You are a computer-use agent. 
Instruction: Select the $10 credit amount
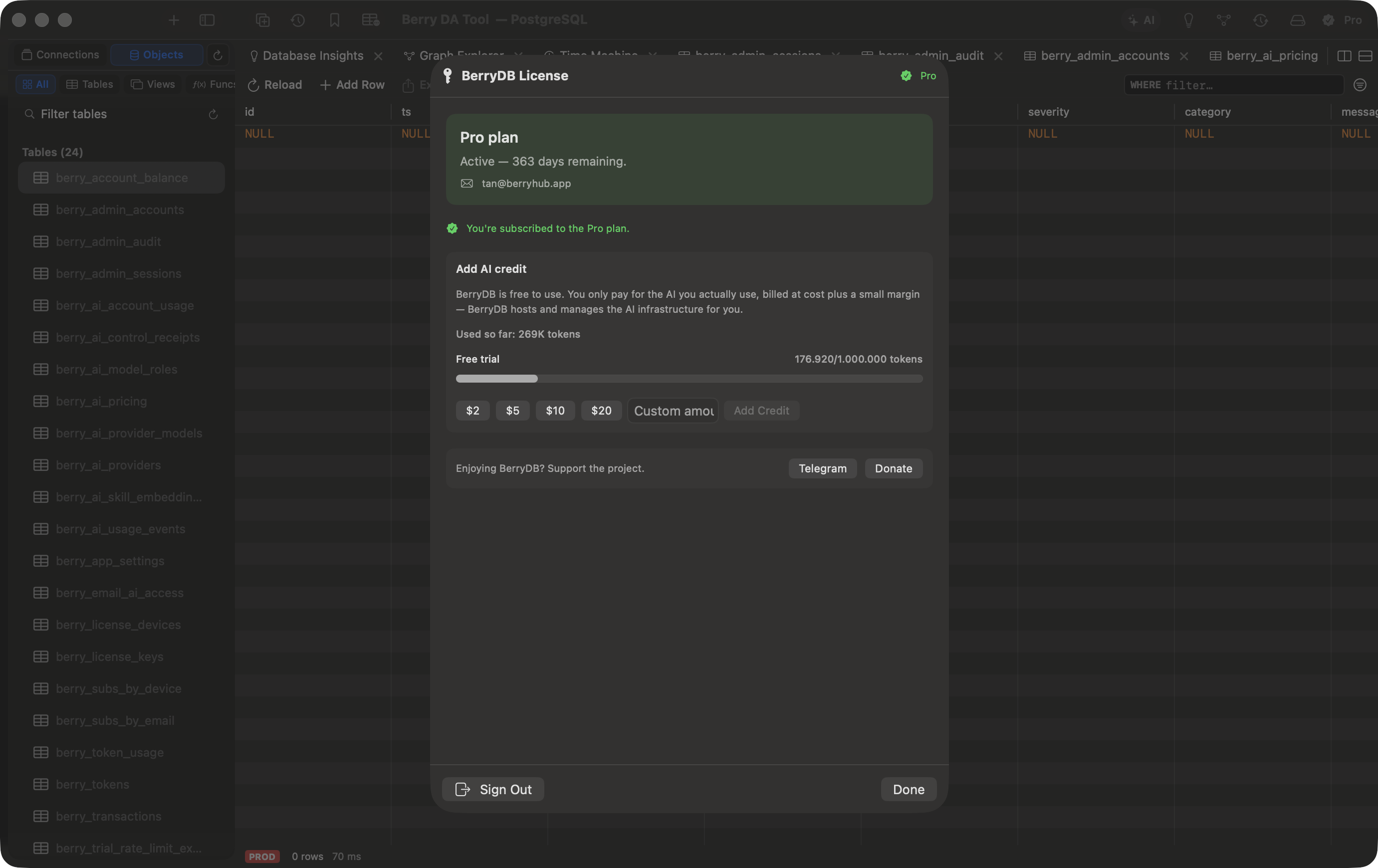tap(555, 410)
